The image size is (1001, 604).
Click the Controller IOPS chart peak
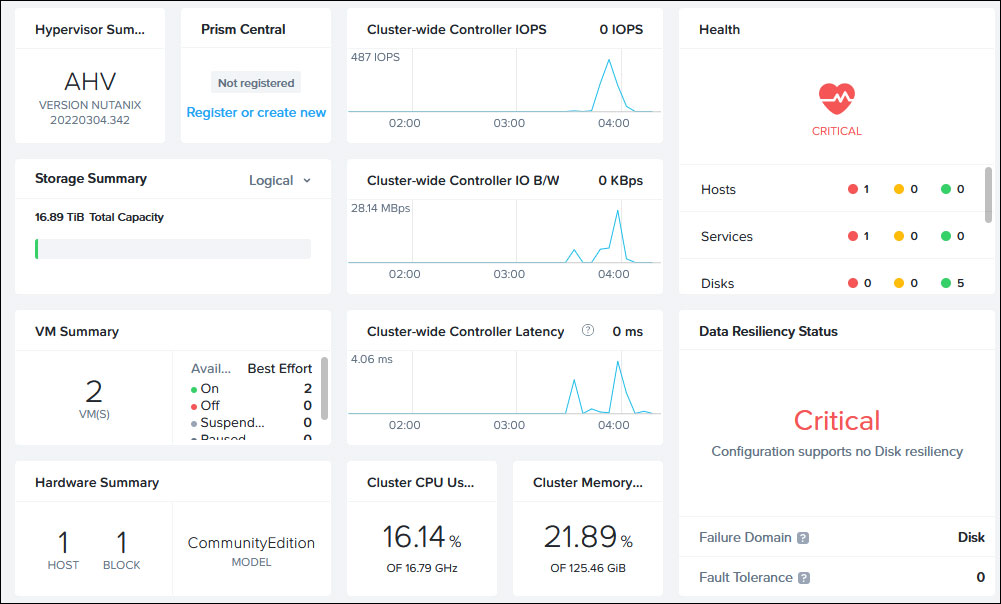(609, 60)
